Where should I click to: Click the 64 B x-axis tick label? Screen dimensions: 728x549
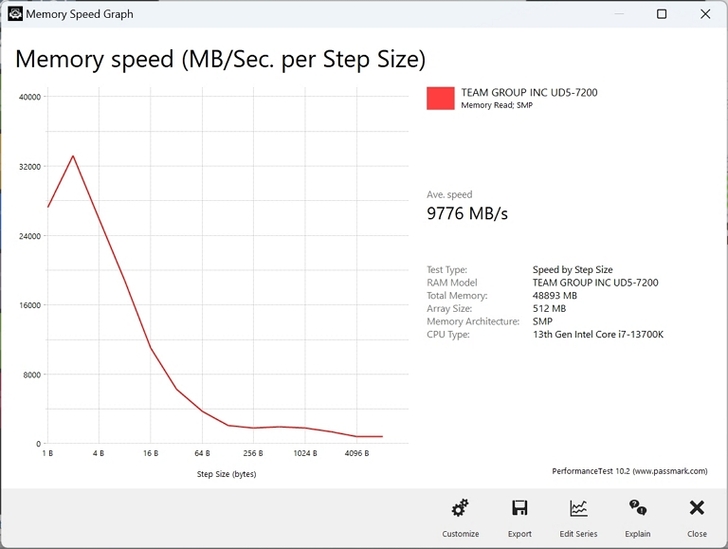click(x=202, y=453)
